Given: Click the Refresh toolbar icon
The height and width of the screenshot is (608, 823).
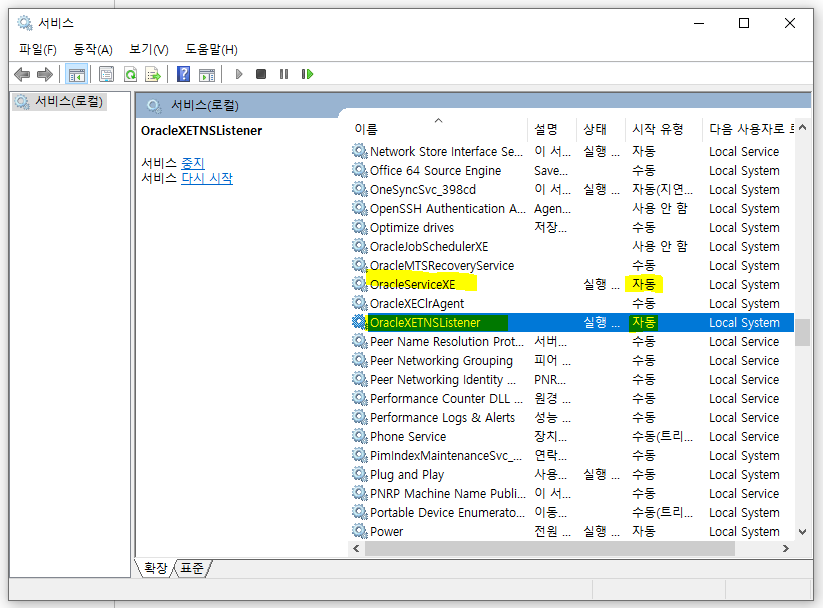Looking at the screenshot, I should 130,75.
